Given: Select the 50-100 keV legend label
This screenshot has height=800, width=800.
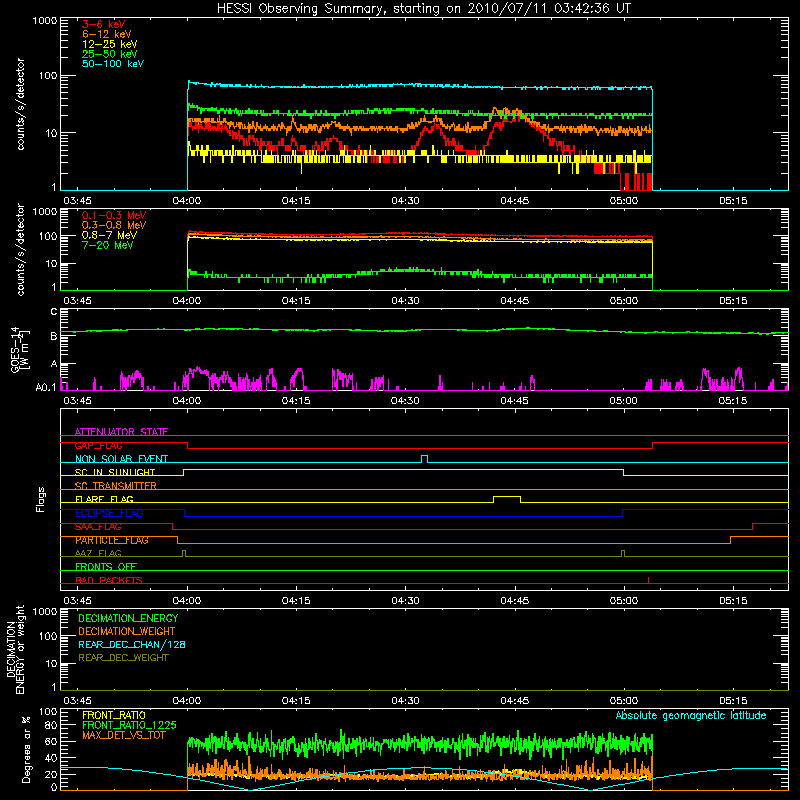Looking at the screenshot, I should click(x=113, y=64).
